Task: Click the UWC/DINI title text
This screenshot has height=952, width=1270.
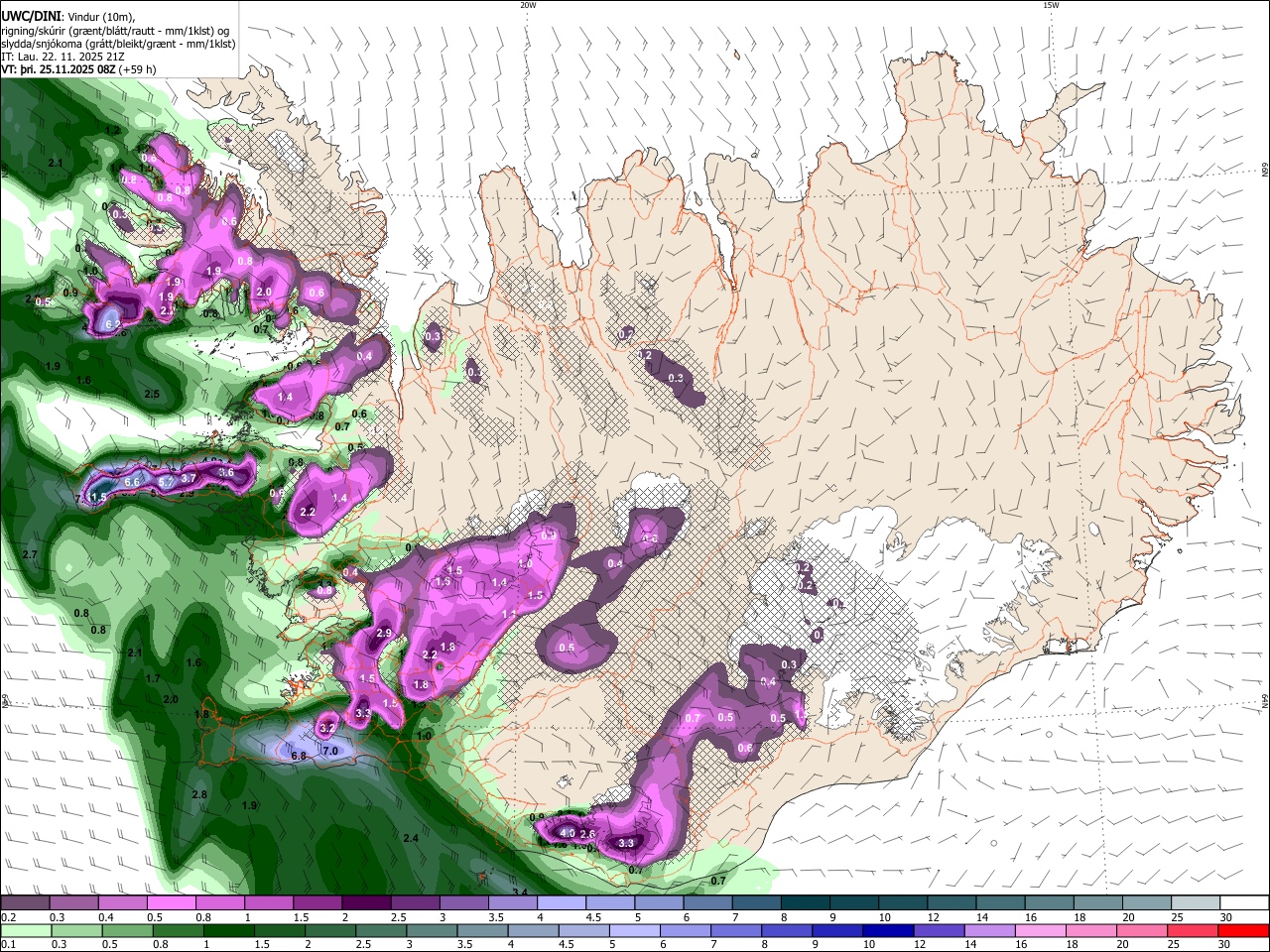Action: (29, 15)
